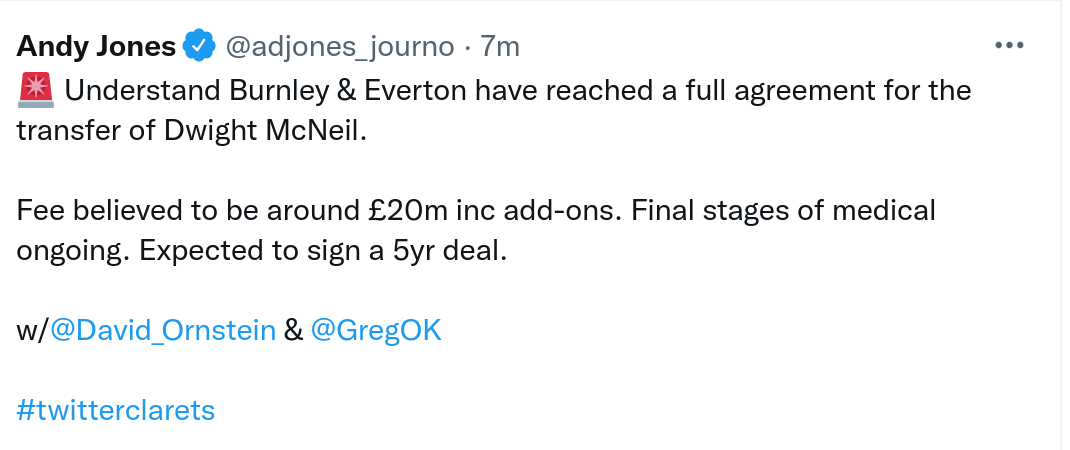Visit the @David_Ornstein mention
Image resolution: width=1070 pixels, height=450 pixels.
(163, 330)
